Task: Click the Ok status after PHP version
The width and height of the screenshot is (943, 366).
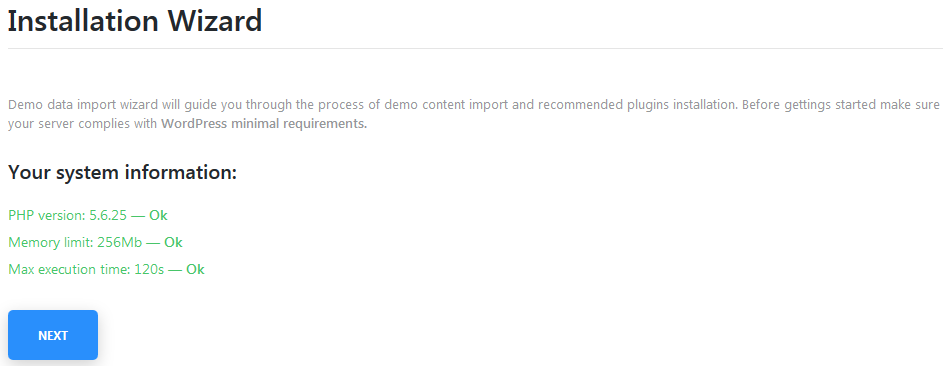Action: pos(158,215)
